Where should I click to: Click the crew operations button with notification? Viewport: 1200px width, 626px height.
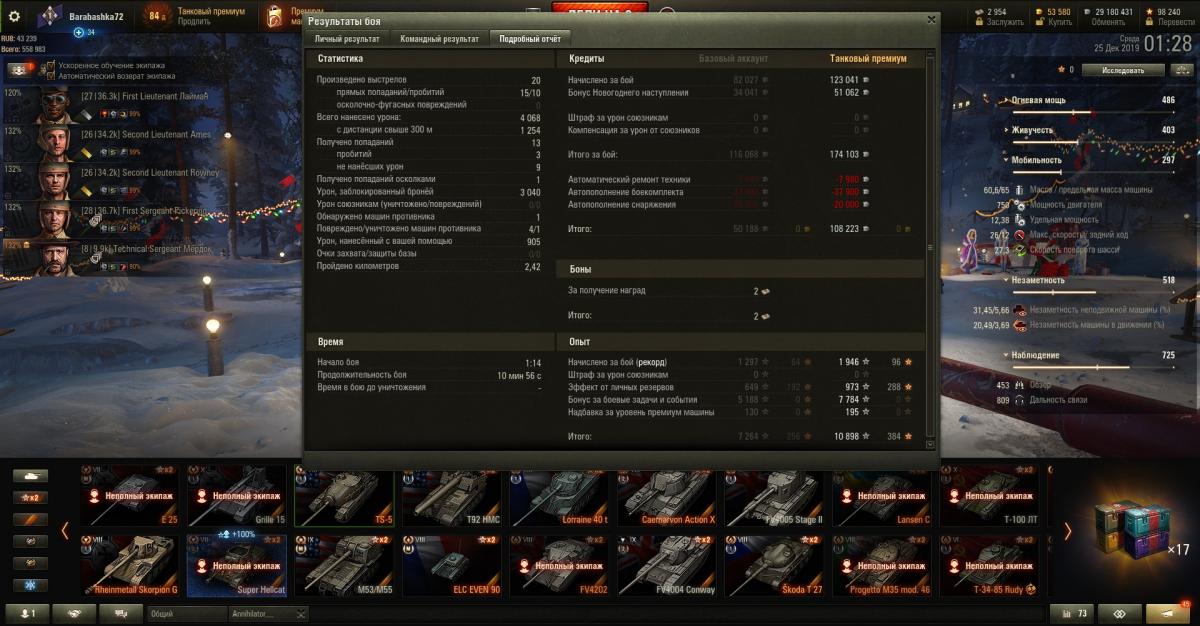[21, 70]
